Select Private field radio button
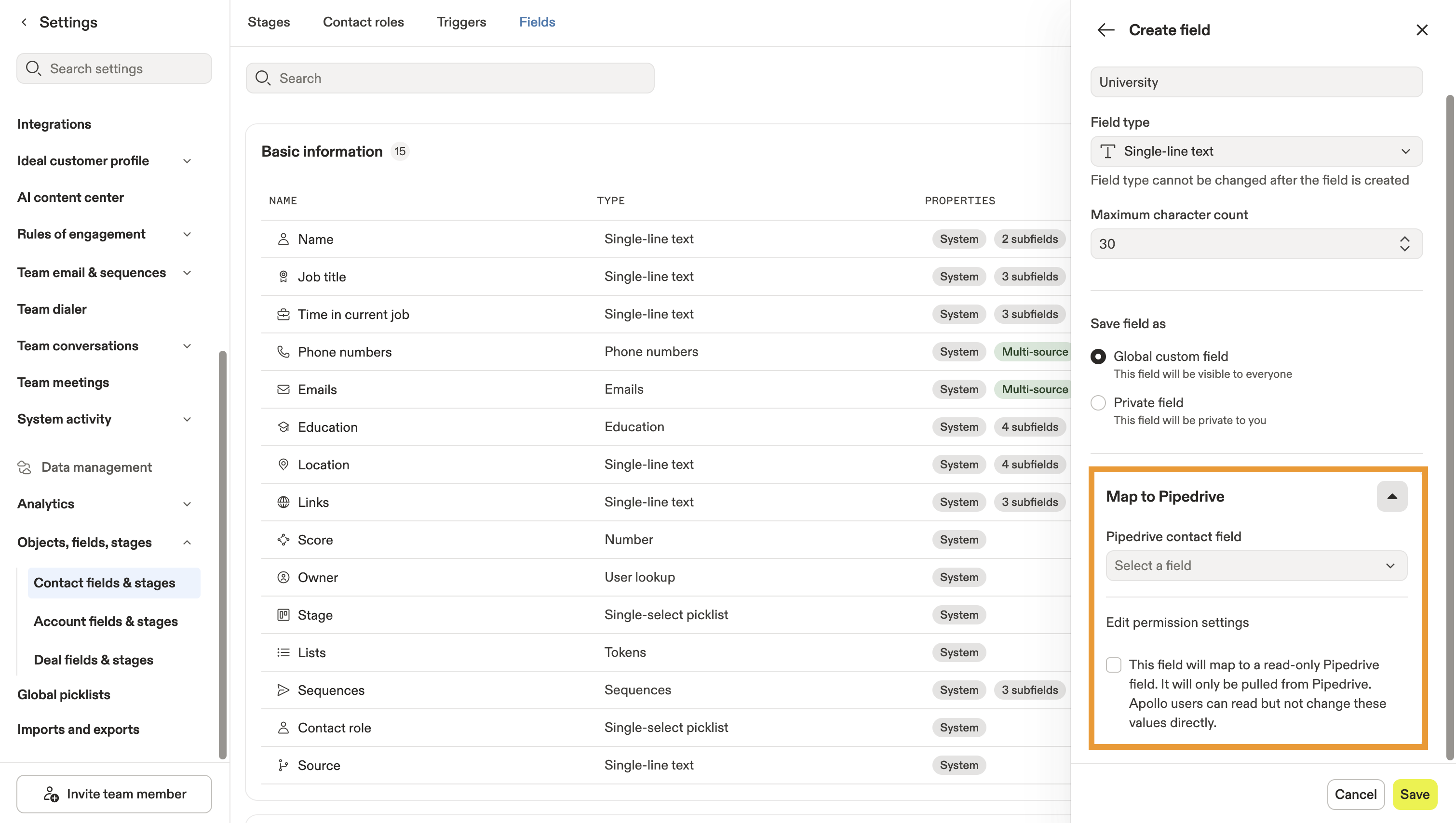The image size is (1456, 823). pos(1098,403)
